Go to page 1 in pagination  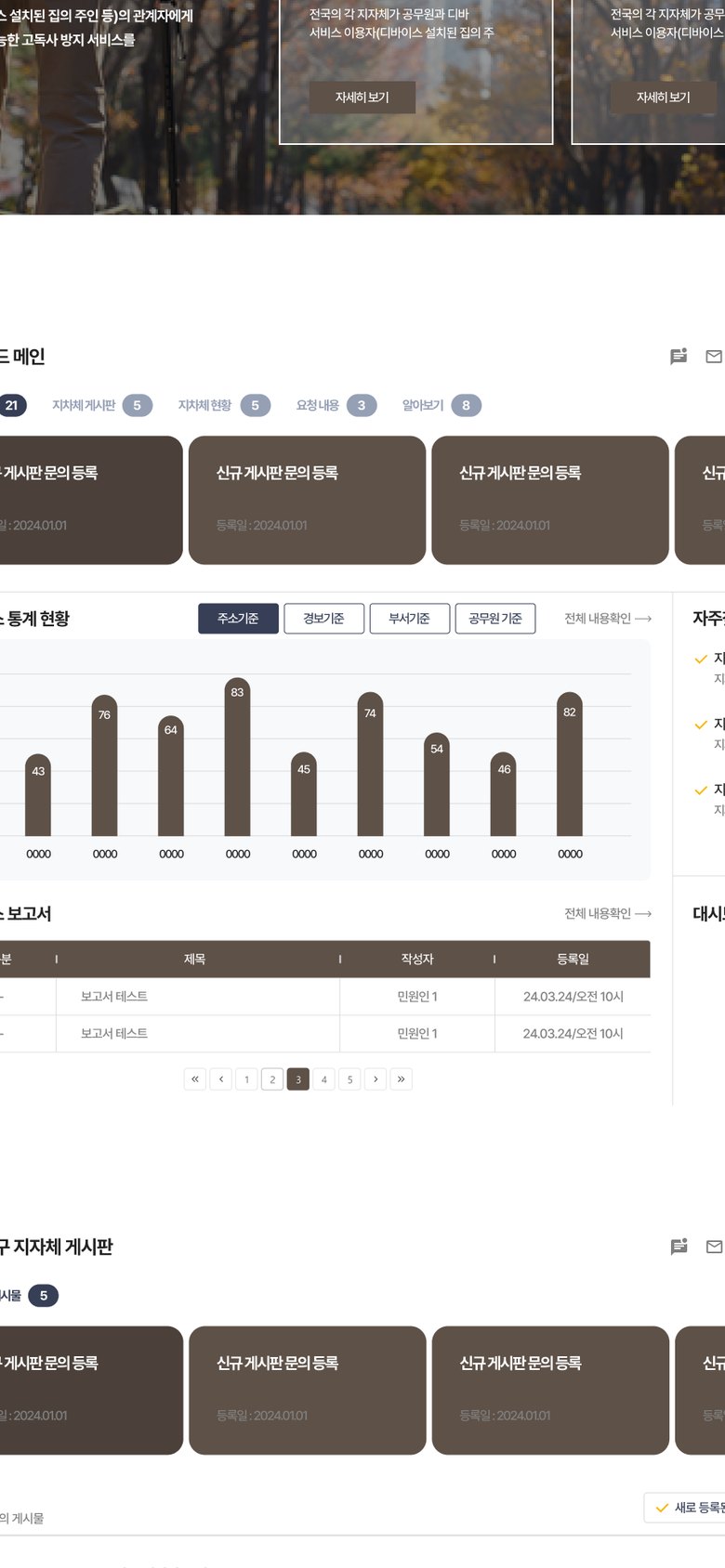[246, 1079]
